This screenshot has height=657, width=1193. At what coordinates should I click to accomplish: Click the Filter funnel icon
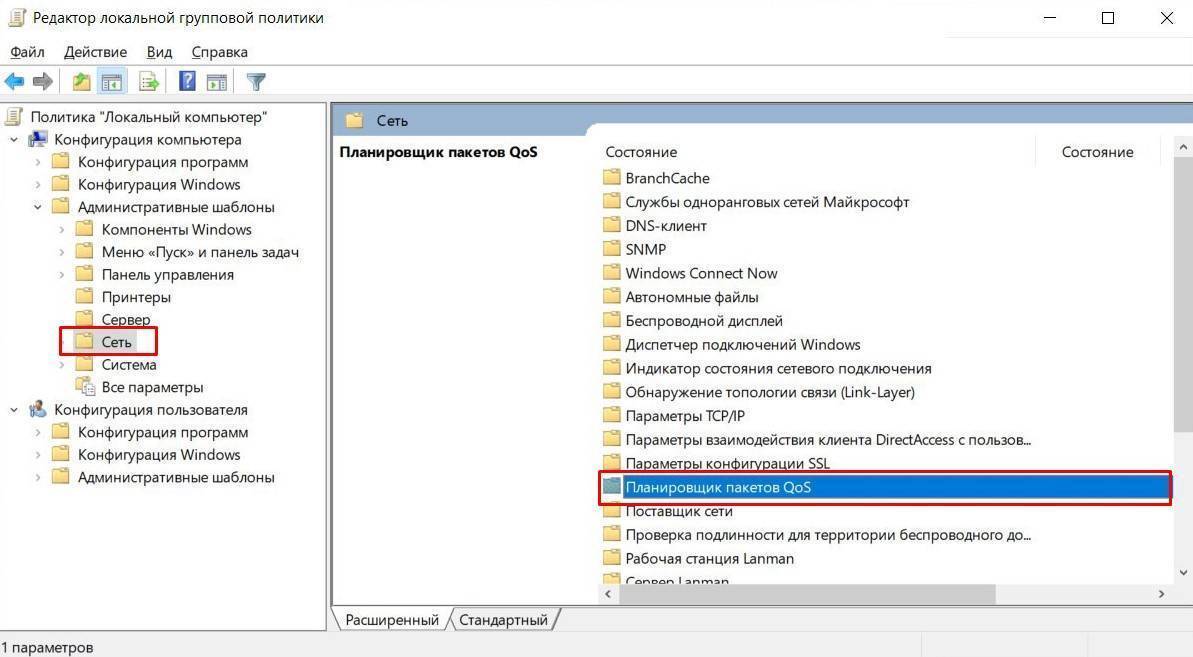[x=256, y=82]
